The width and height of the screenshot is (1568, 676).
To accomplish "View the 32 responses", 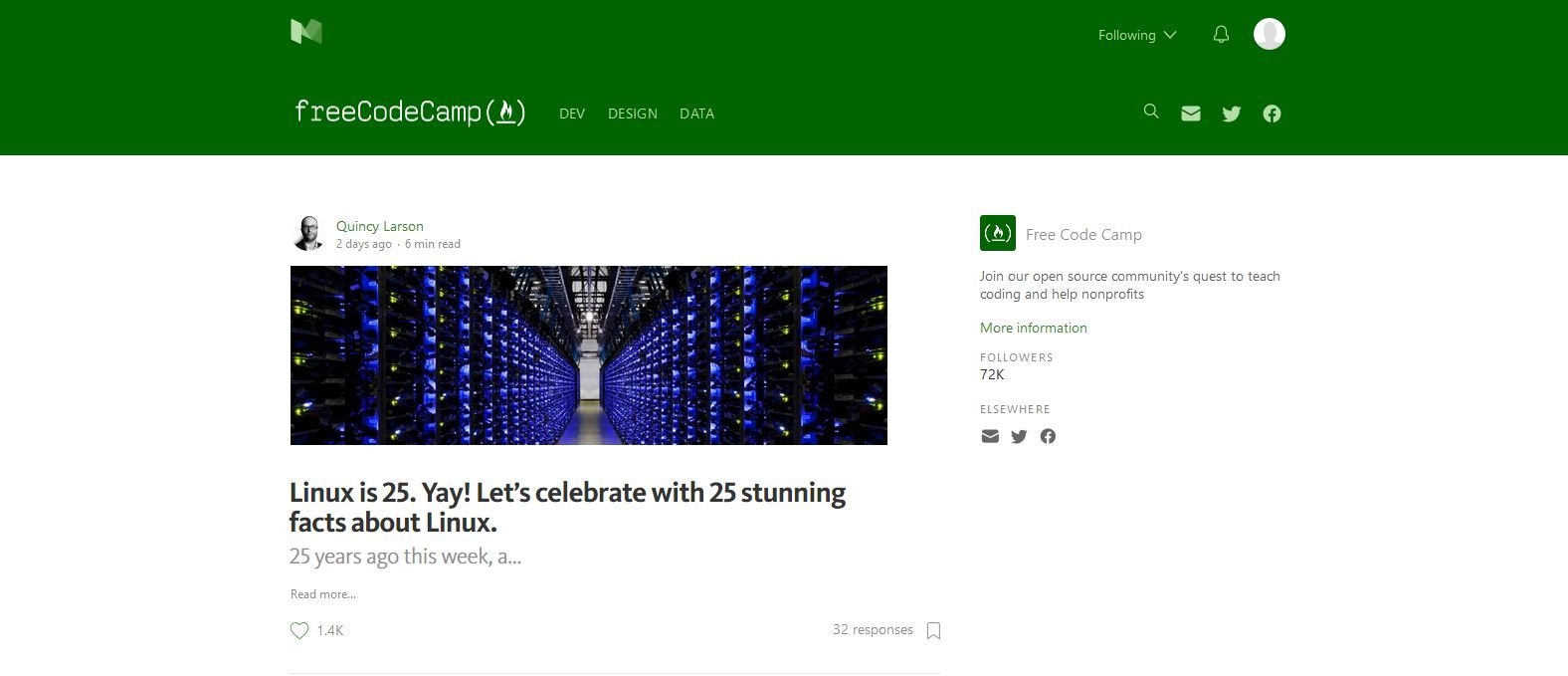I will pos(873,629).
